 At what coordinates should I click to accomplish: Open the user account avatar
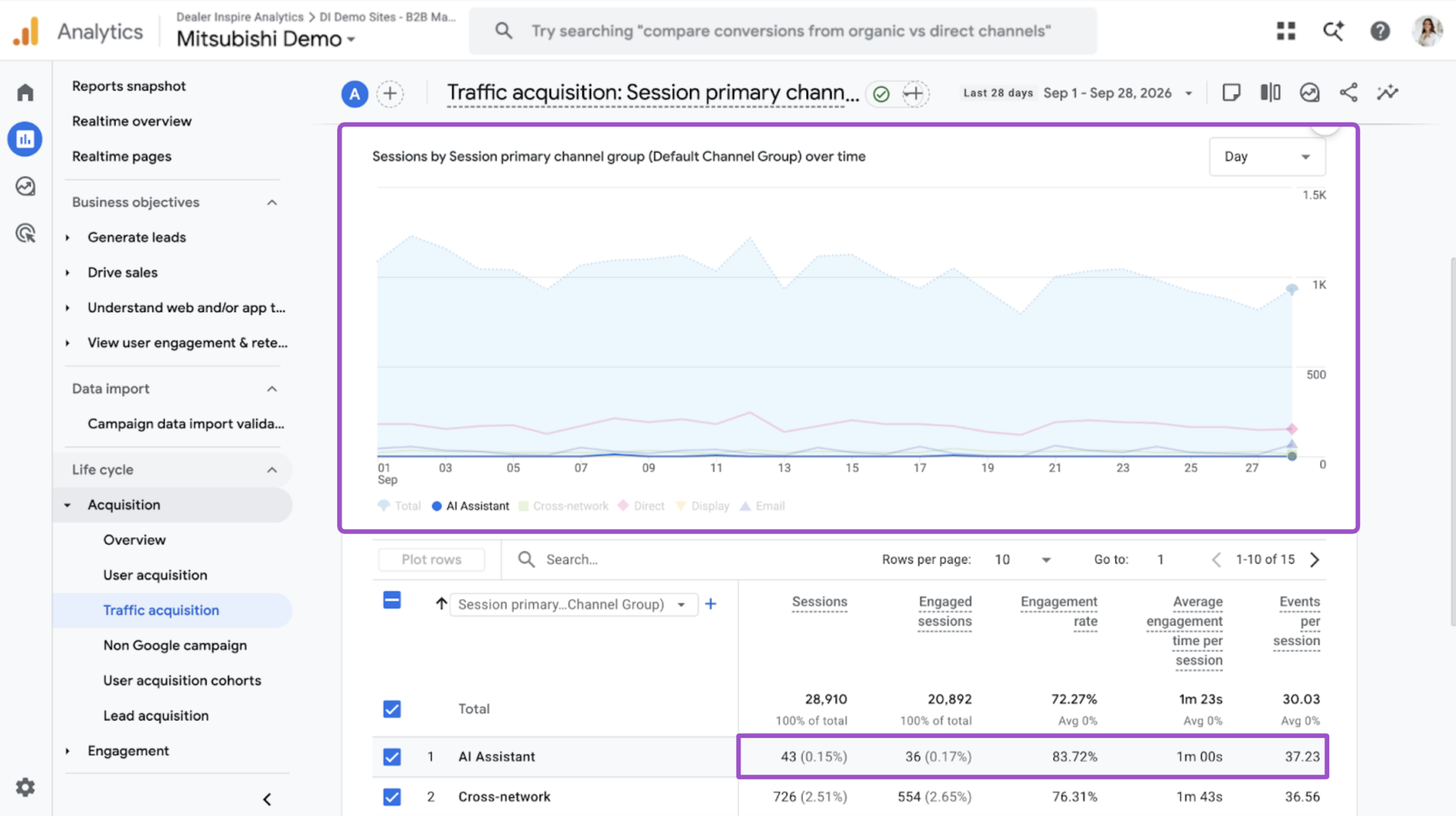1427,31
